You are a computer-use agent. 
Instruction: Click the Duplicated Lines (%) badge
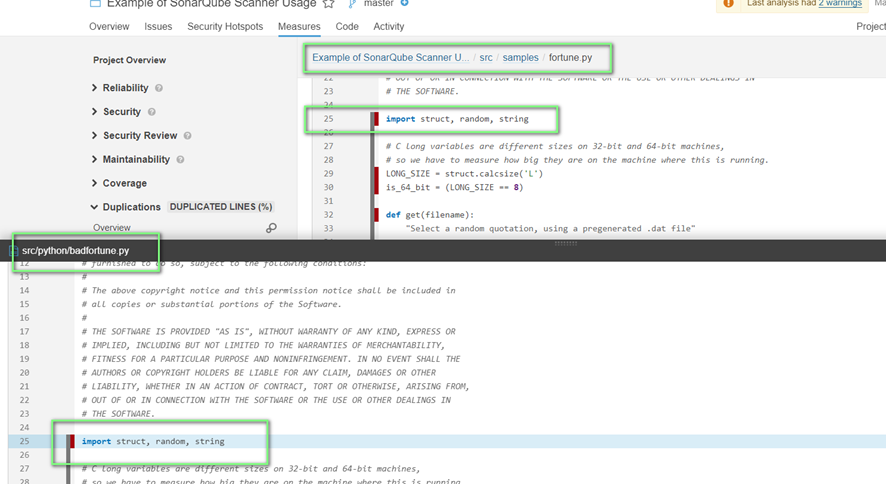221,207
